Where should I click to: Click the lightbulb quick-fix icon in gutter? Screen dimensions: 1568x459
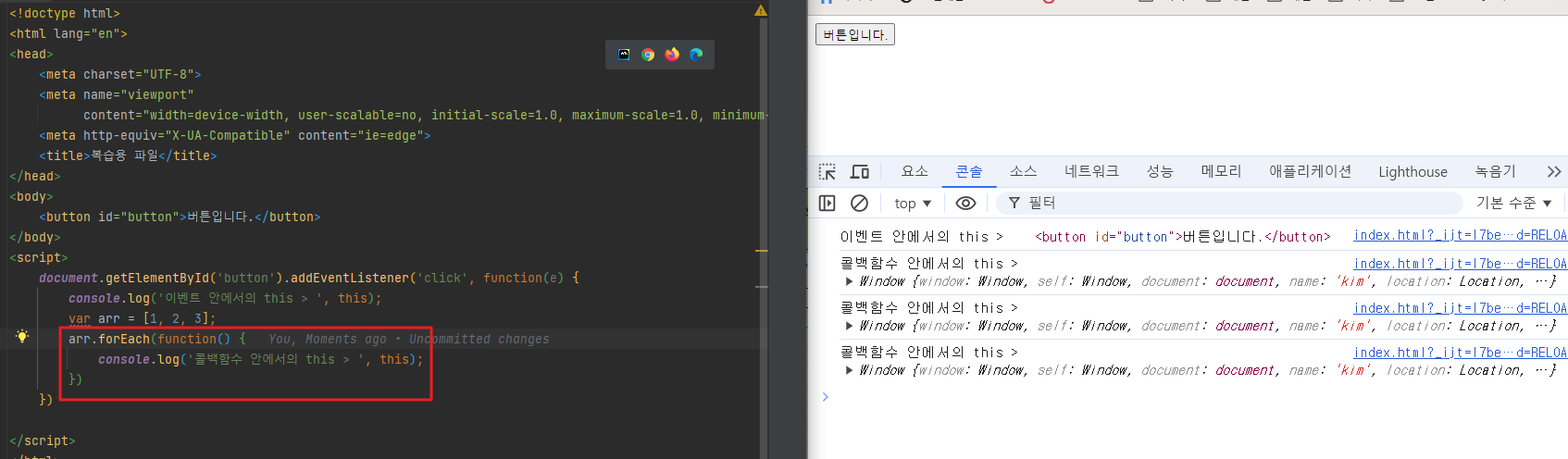(x=22, y=337)
